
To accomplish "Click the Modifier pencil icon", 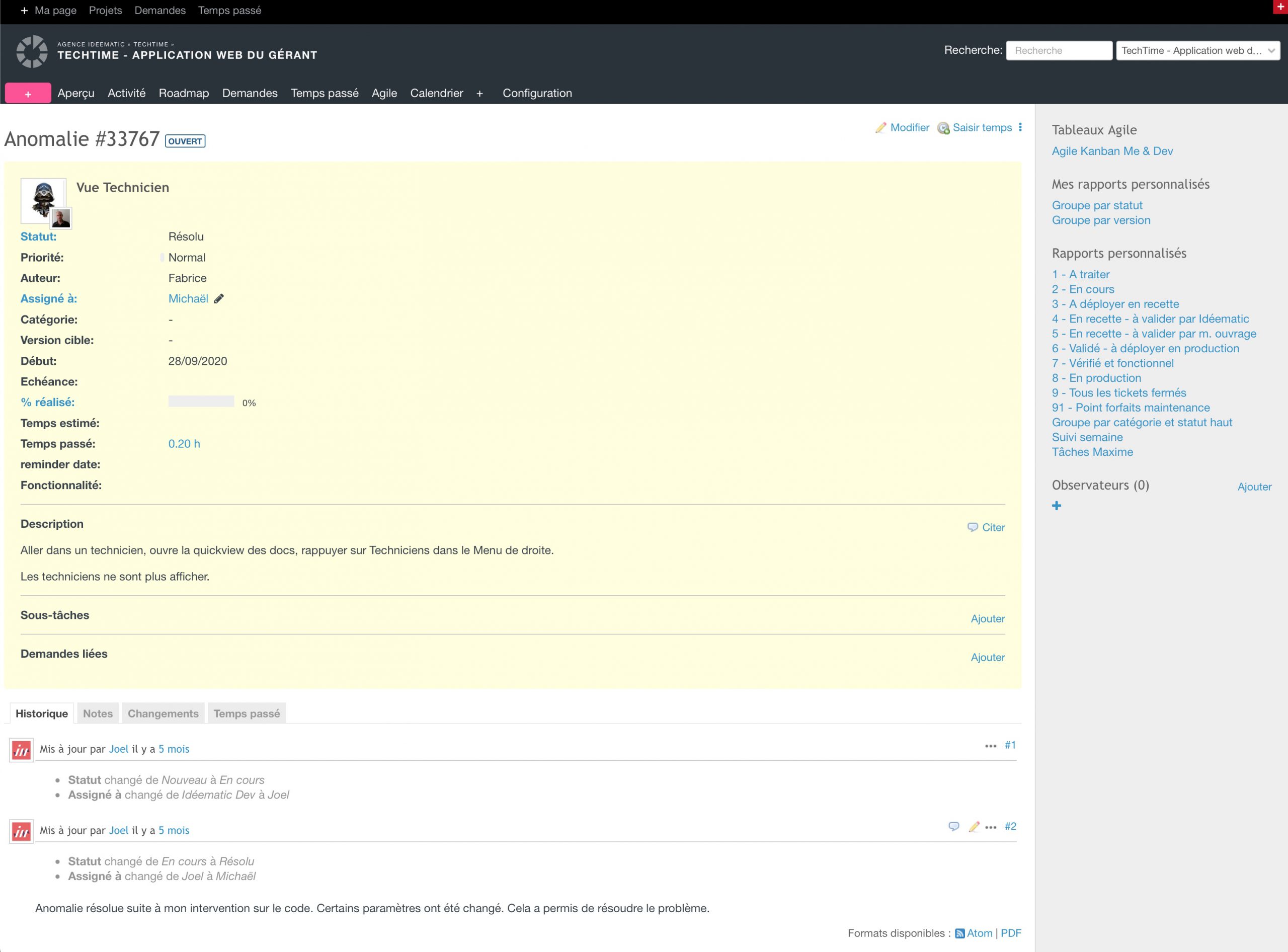I will 881,128.
